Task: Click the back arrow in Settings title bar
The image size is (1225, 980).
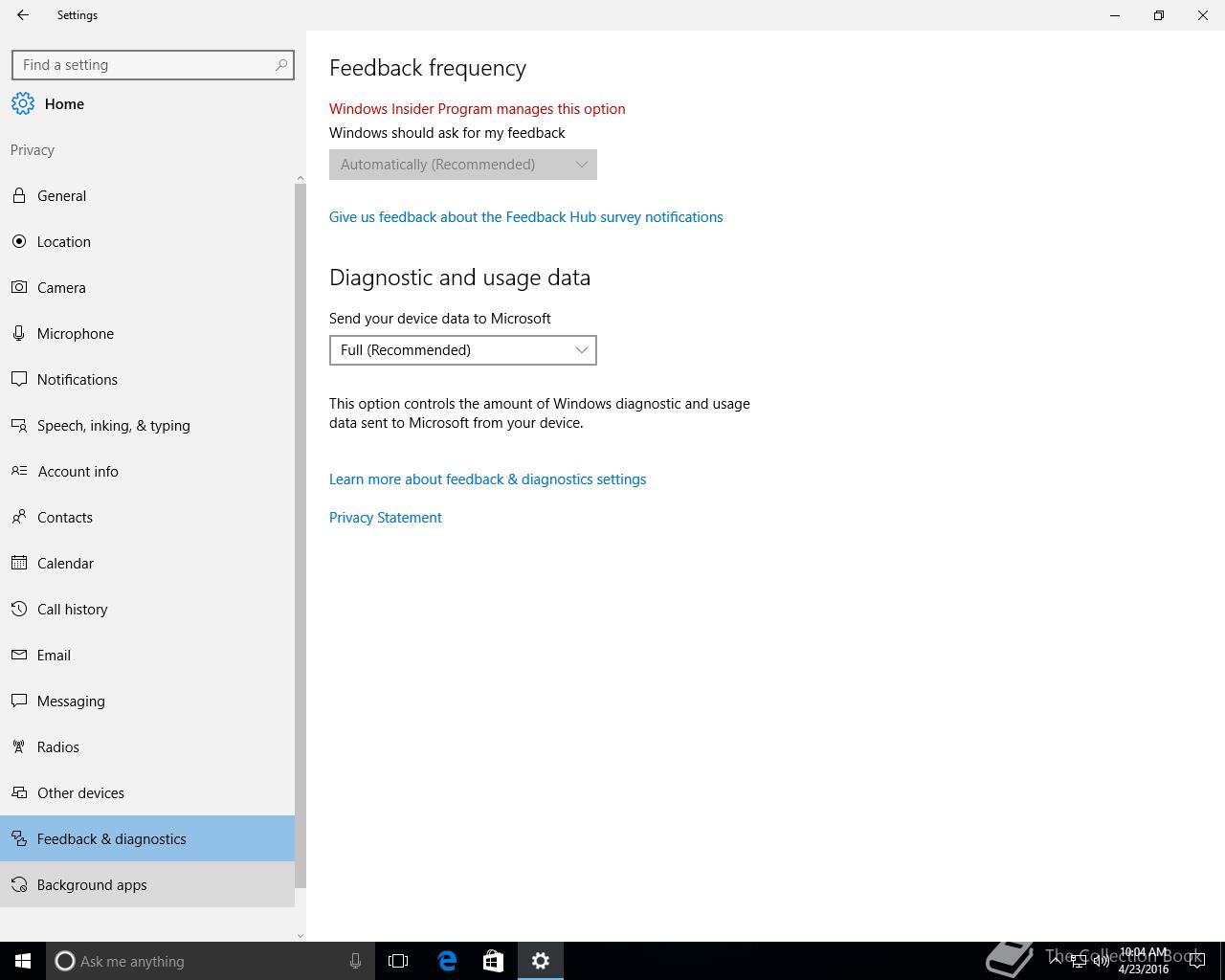Action: [x=23, y=15]
